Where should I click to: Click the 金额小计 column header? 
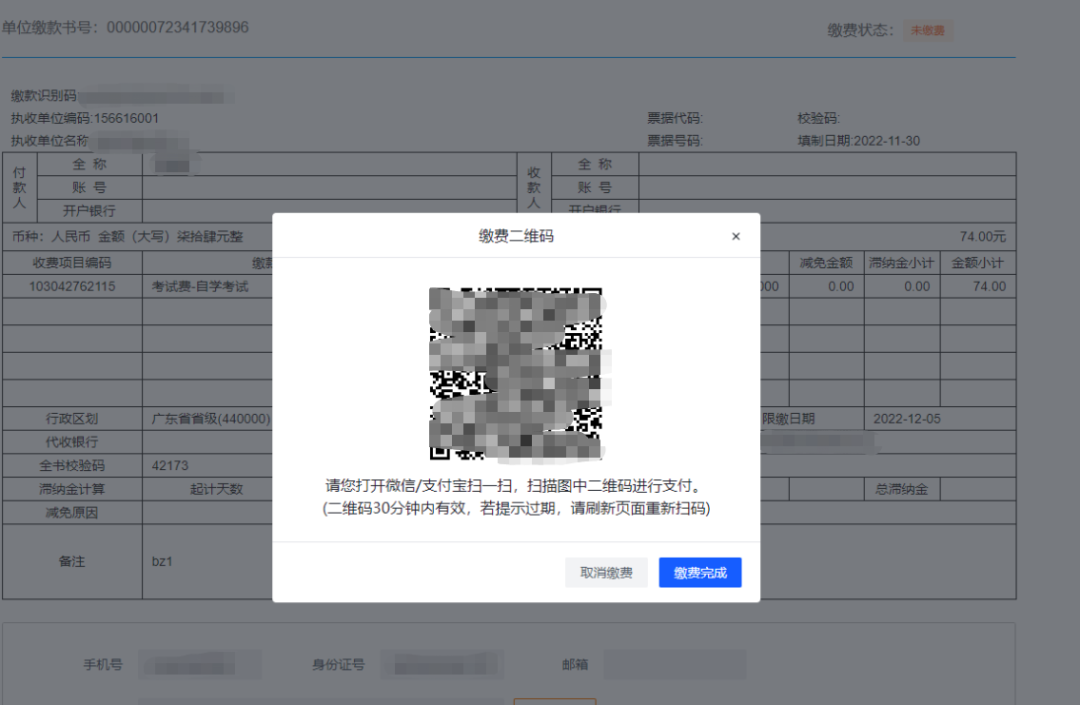pyautogui.click(x=977, y=263)
